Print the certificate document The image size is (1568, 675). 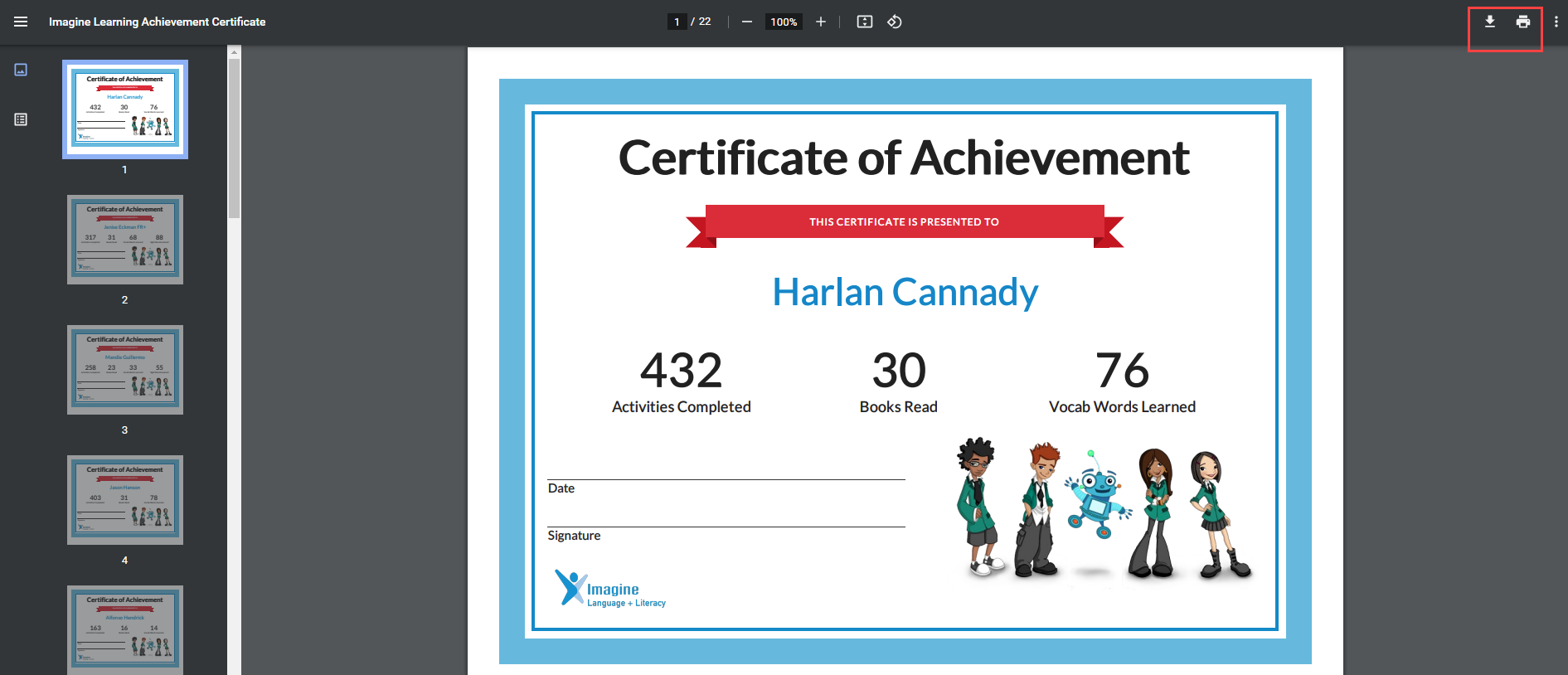point(1522,22)
